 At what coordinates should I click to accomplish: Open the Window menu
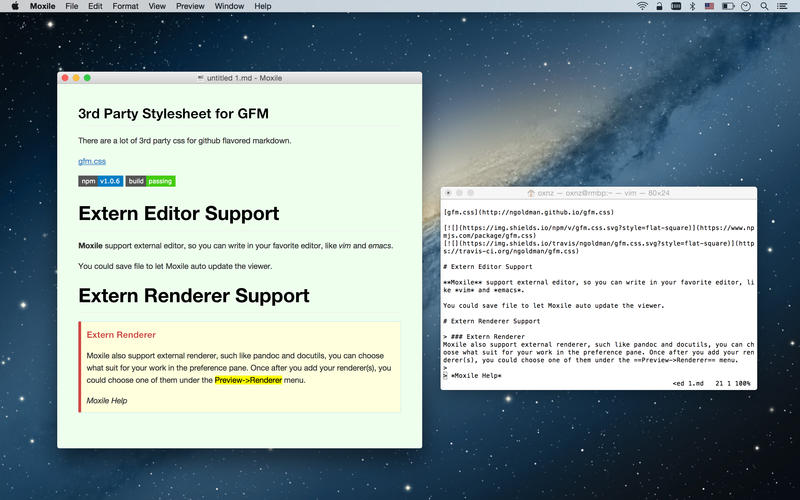click(229, 6)
